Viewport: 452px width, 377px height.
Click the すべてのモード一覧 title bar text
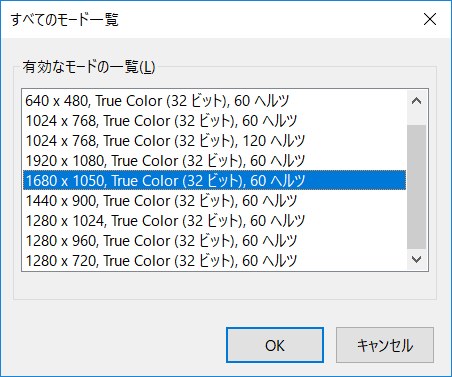[65, 20]
